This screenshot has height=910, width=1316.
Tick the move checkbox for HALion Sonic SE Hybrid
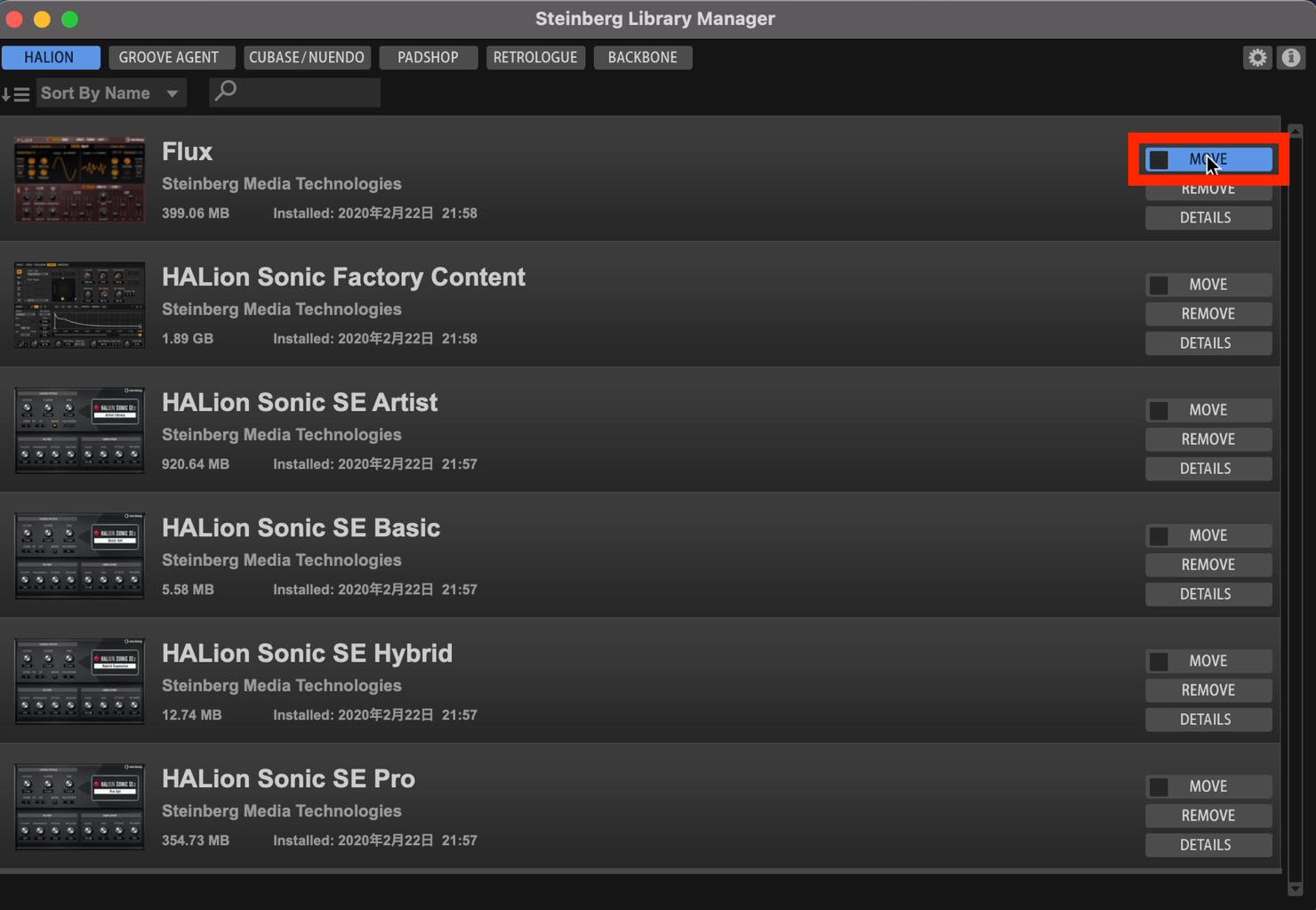[x=1159, y=661]
